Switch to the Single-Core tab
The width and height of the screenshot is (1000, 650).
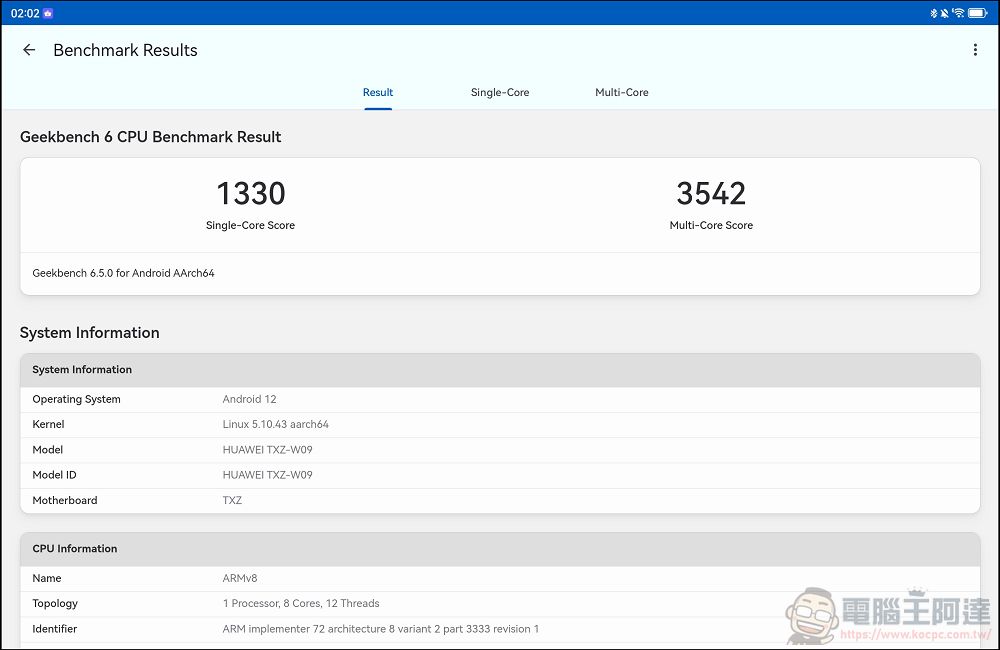pyautogui.click(x=500, y=92)
